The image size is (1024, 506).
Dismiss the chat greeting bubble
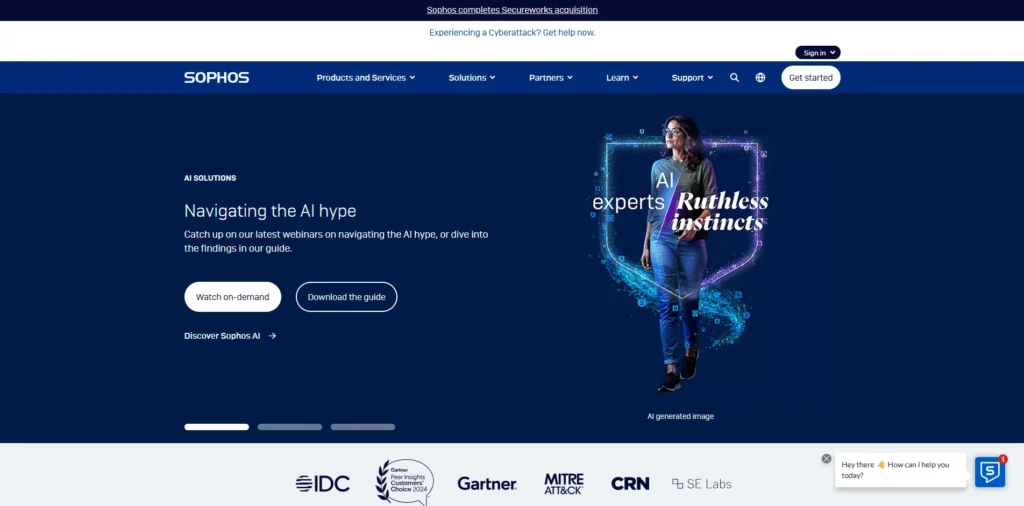tap(826, 459)
